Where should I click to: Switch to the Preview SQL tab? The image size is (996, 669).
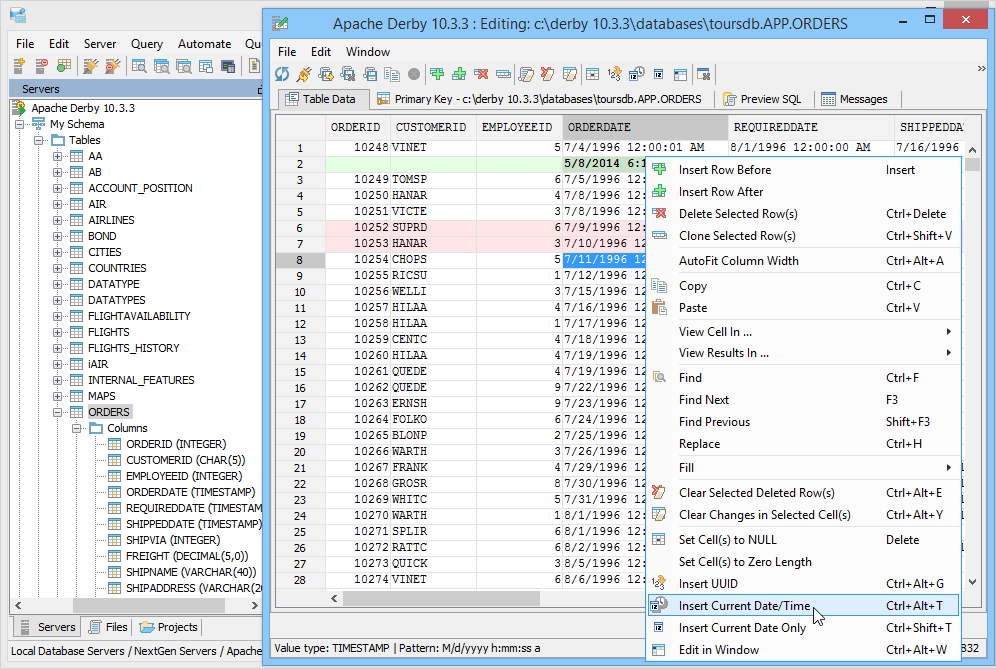[762, 99]
